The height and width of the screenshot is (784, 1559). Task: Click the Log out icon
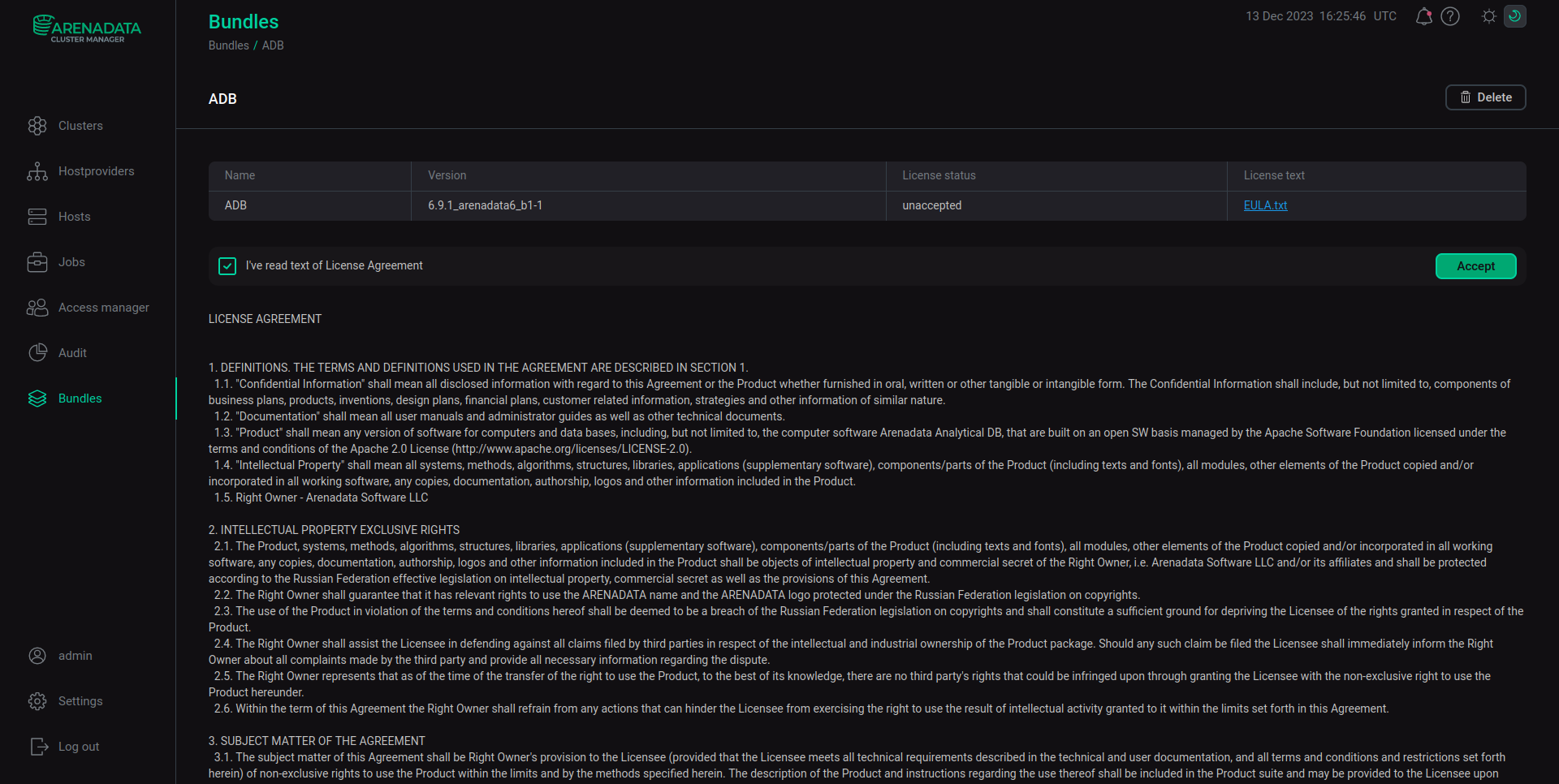[x=37, y=747]
